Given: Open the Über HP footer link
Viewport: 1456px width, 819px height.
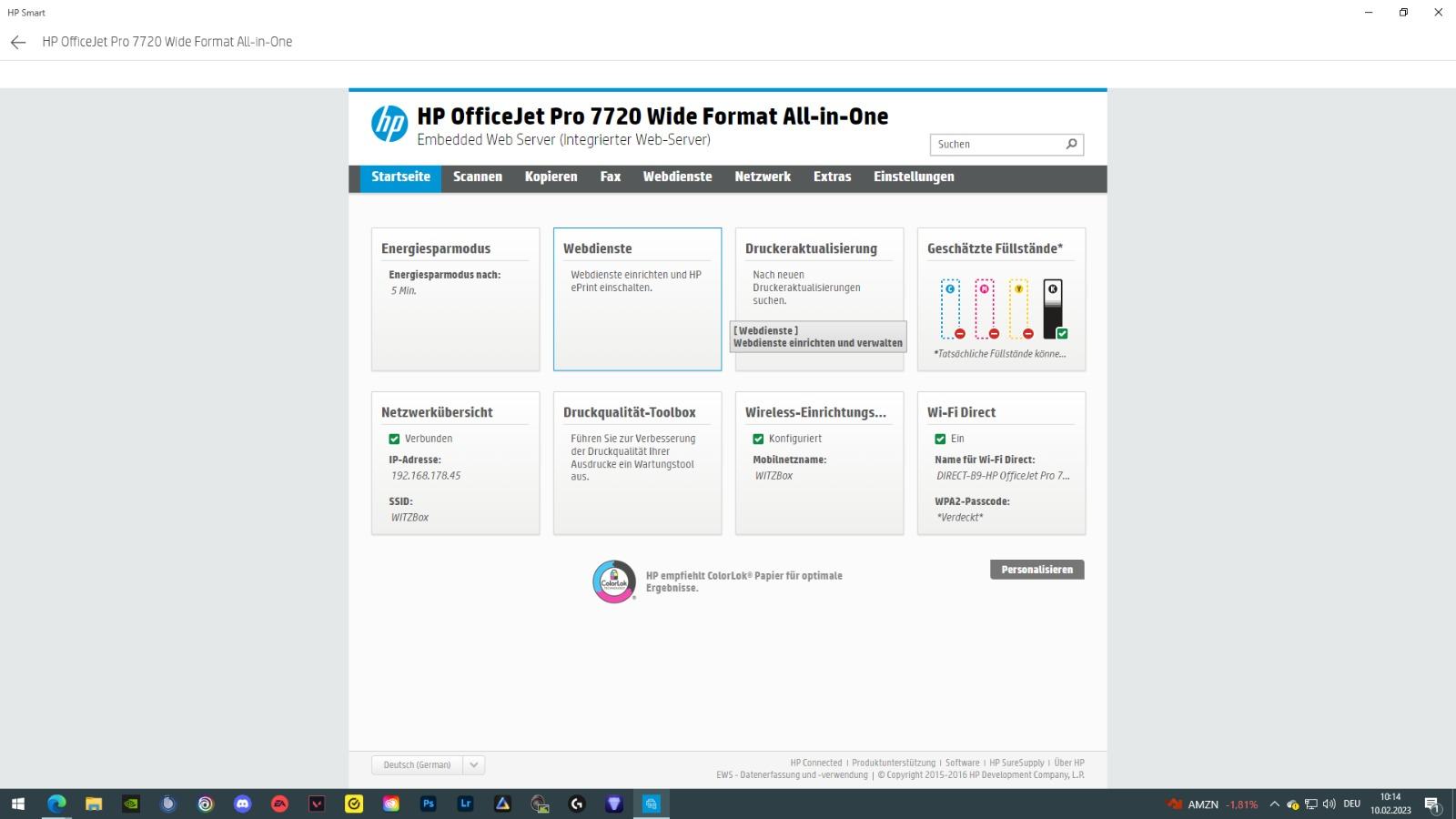Looking at the screenshot, I should coord(1069,763).
